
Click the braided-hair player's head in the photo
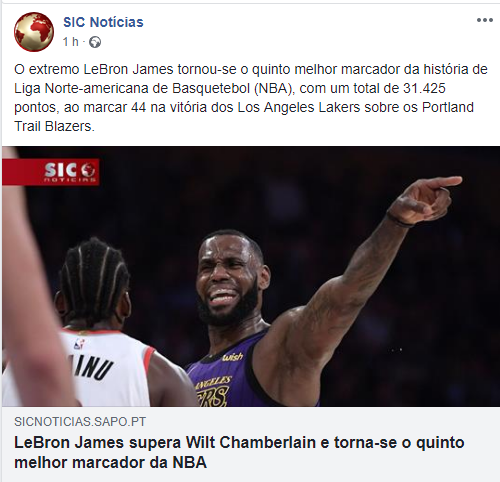[x=93, y=280]
